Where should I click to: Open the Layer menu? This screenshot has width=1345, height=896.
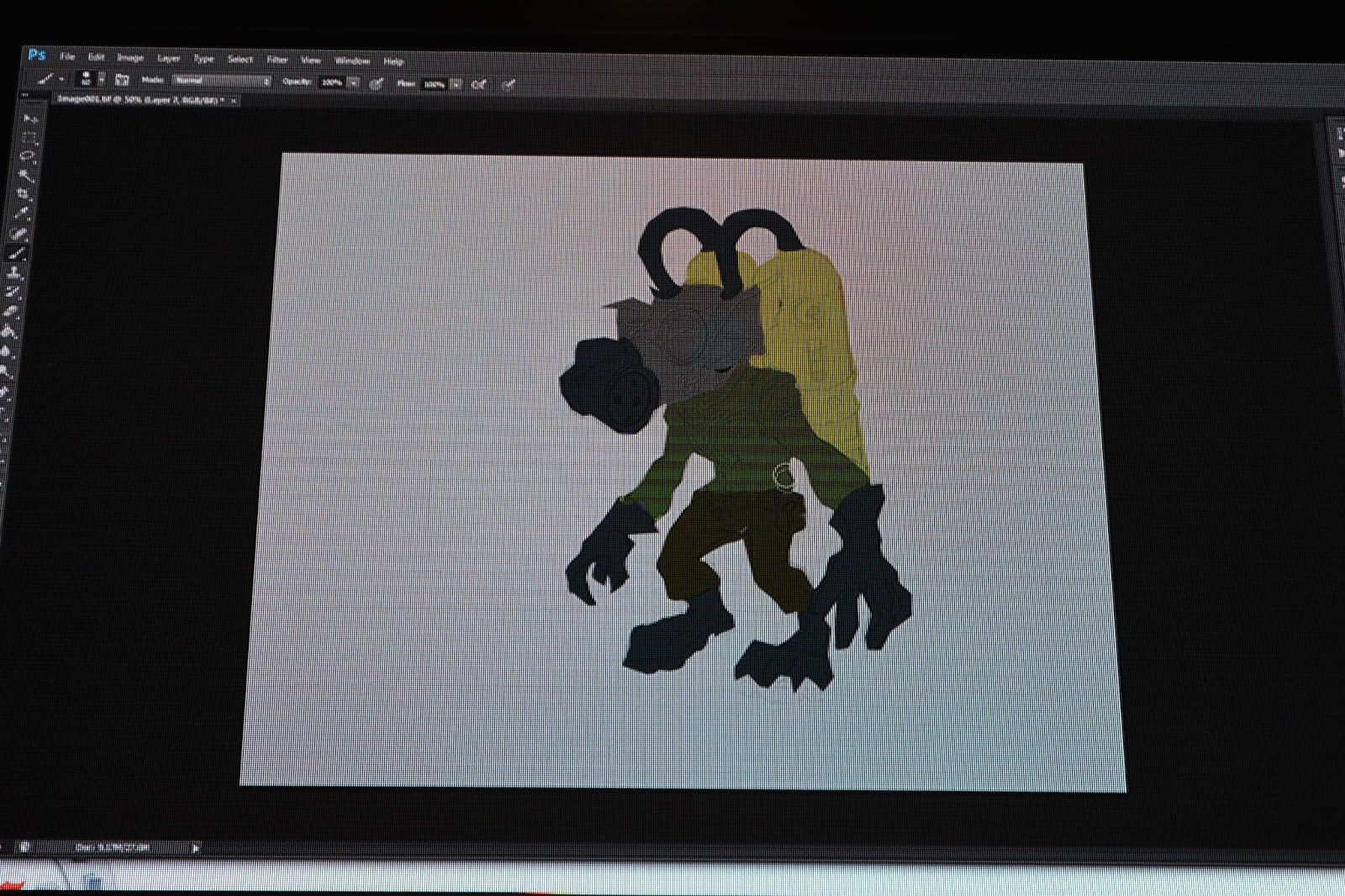pos(169,58)
